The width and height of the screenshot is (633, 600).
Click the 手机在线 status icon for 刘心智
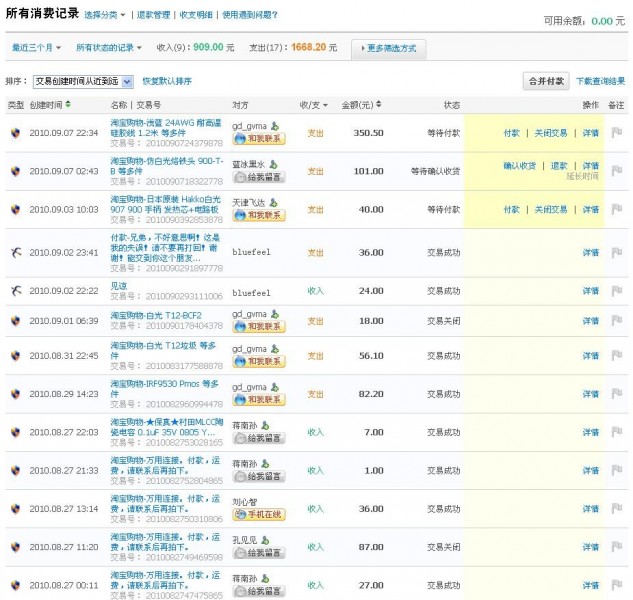click(x=258, y=515)
